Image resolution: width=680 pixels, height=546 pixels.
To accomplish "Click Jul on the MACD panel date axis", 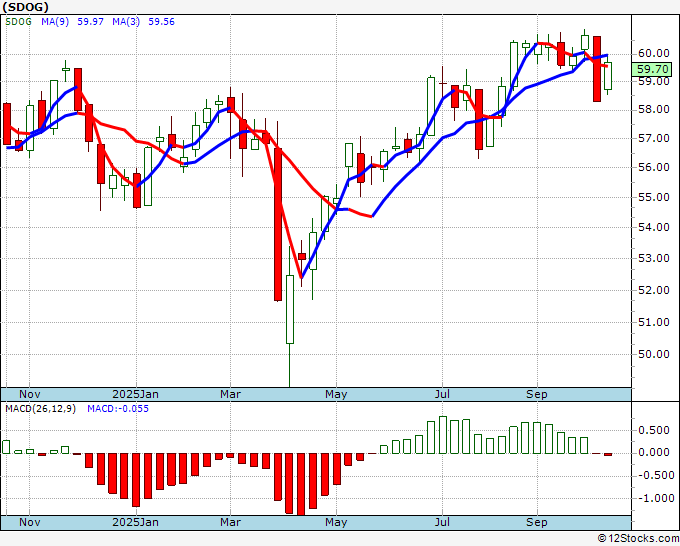I will coord(442,522).
